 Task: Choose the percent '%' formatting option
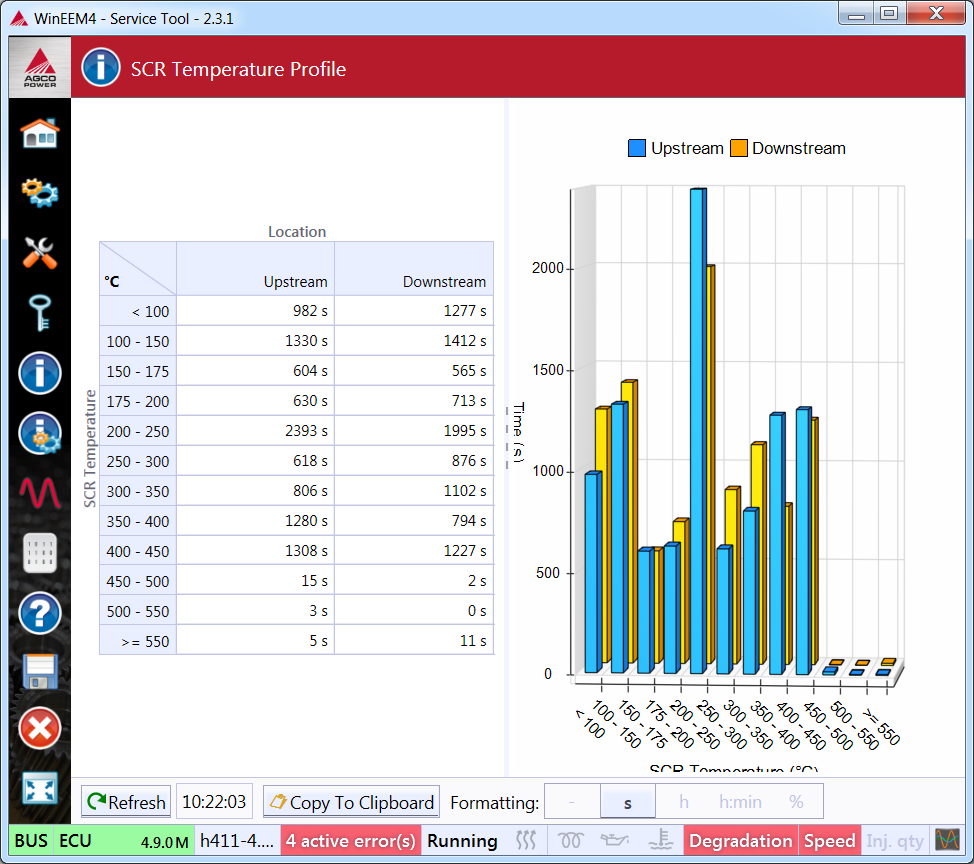tap(796, 802)
